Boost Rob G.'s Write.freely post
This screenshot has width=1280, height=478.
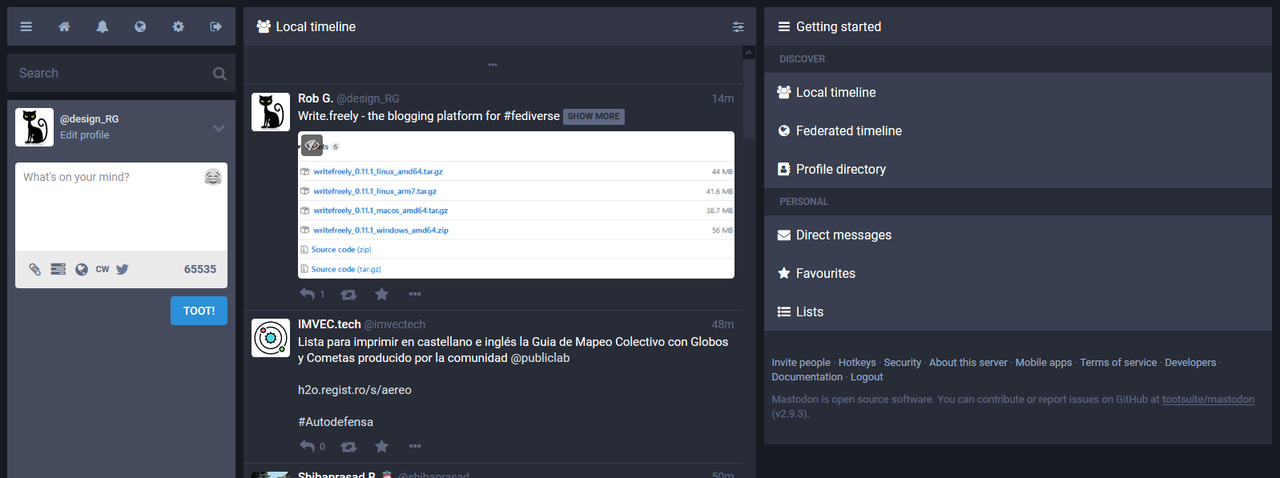tap(348, 294)
